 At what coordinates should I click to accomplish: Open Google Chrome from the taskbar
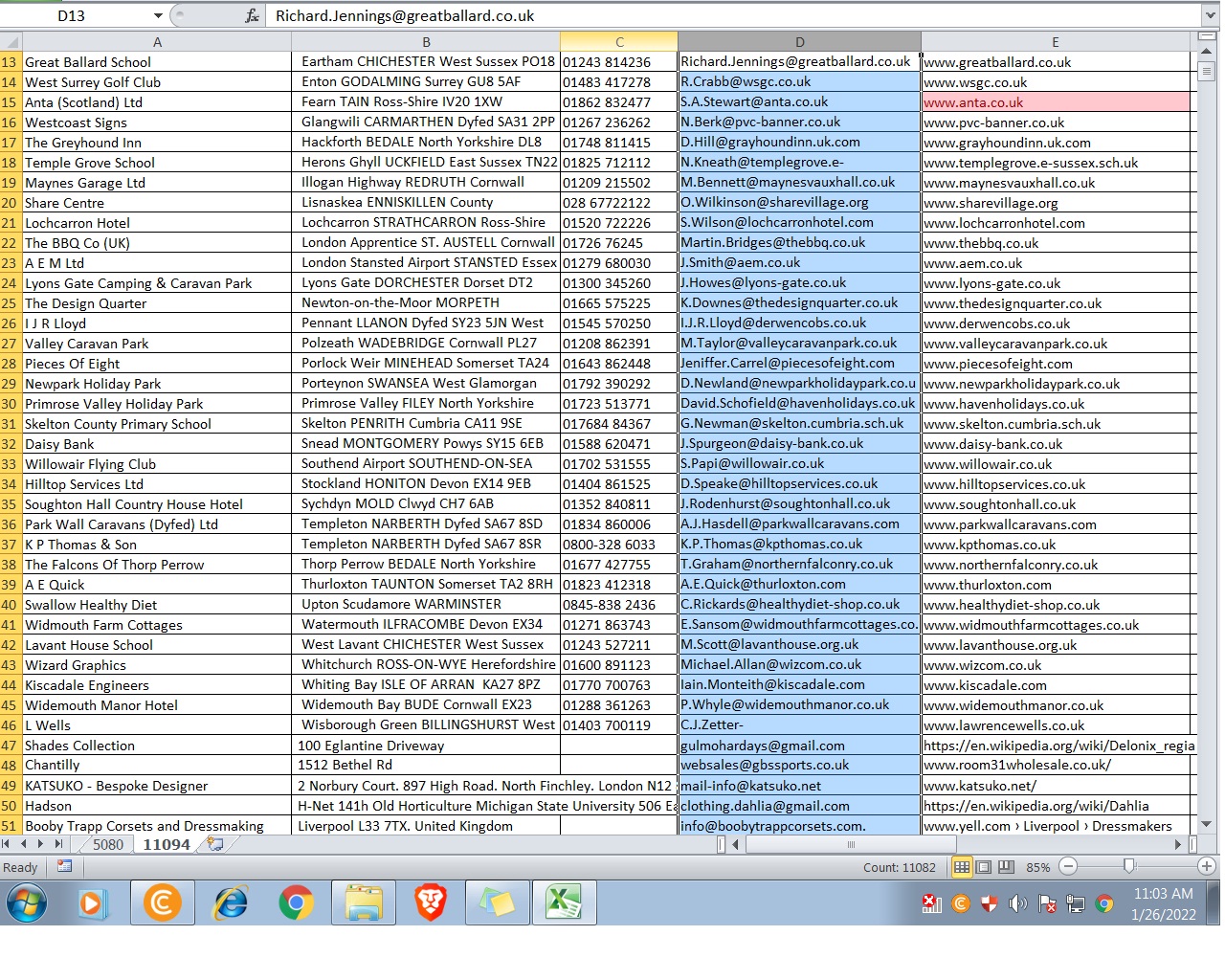pyautogui.click(x=297, y=902)
